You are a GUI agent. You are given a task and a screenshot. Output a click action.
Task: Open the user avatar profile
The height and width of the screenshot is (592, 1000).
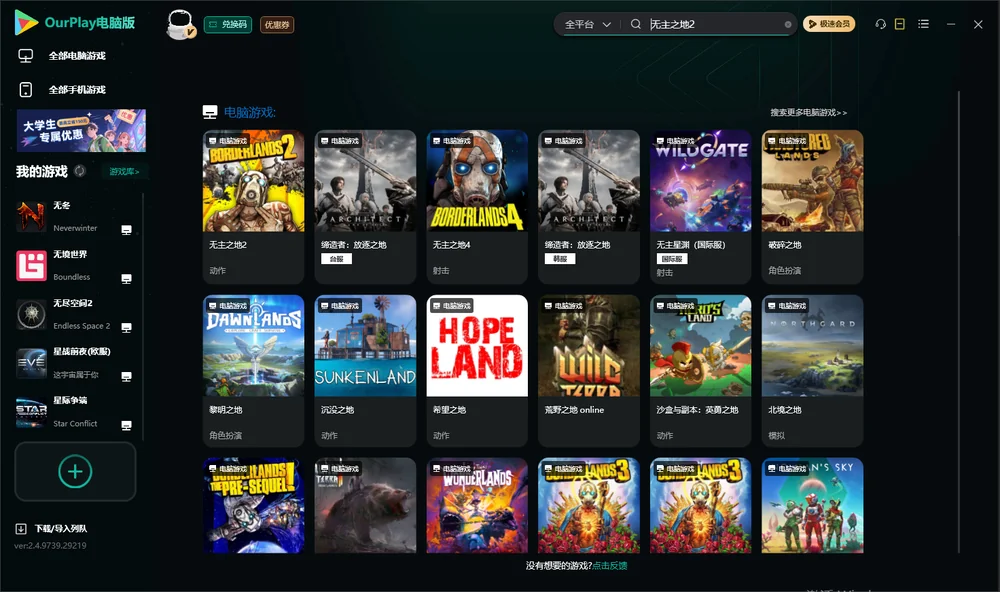click(x=180, y=24)
